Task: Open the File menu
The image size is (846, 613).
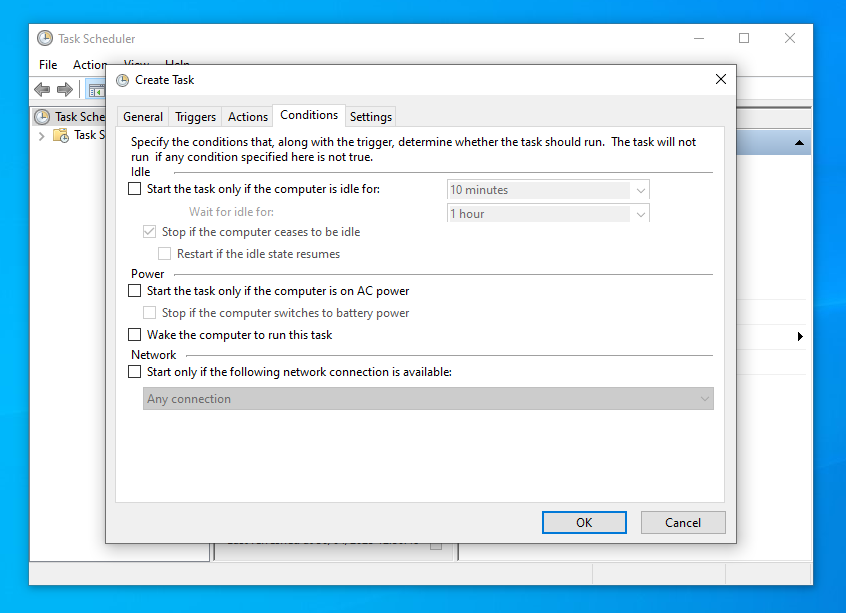Action: [x=48, y=65]
